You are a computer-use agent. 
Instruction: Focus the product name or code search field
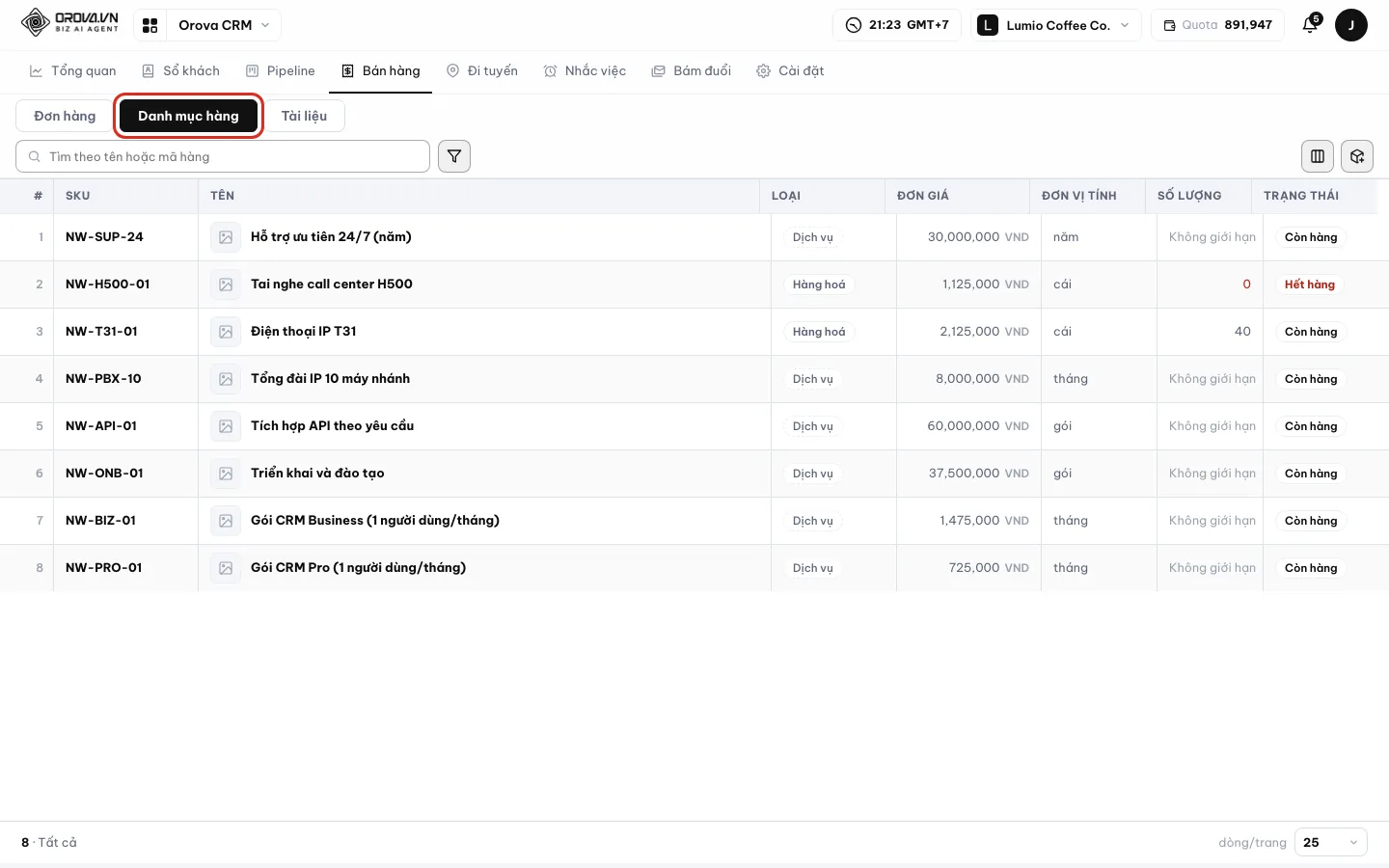pos(223,156)
